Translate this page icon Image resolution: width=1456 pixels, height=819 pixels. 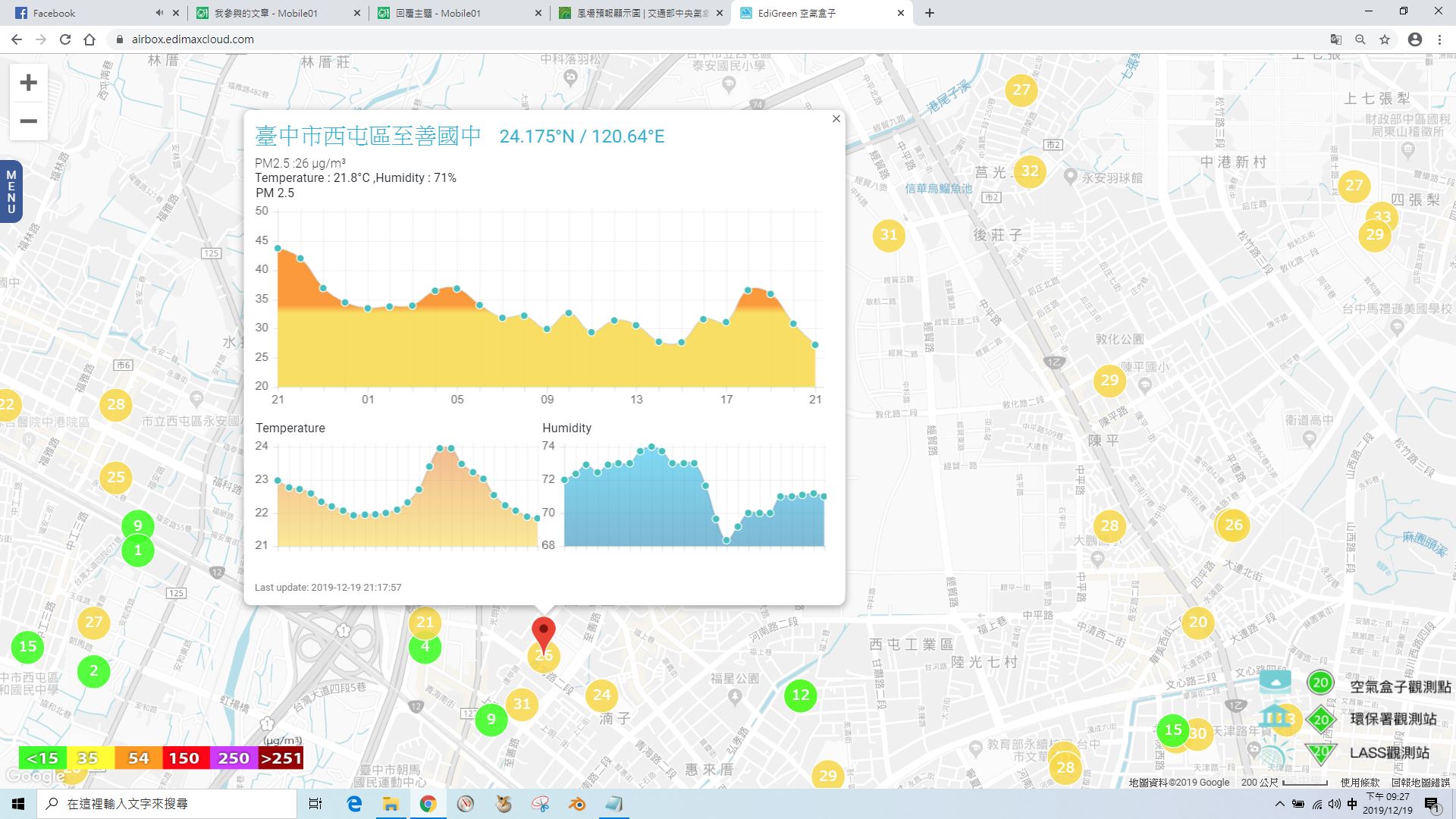click(x=1336, y=39)
